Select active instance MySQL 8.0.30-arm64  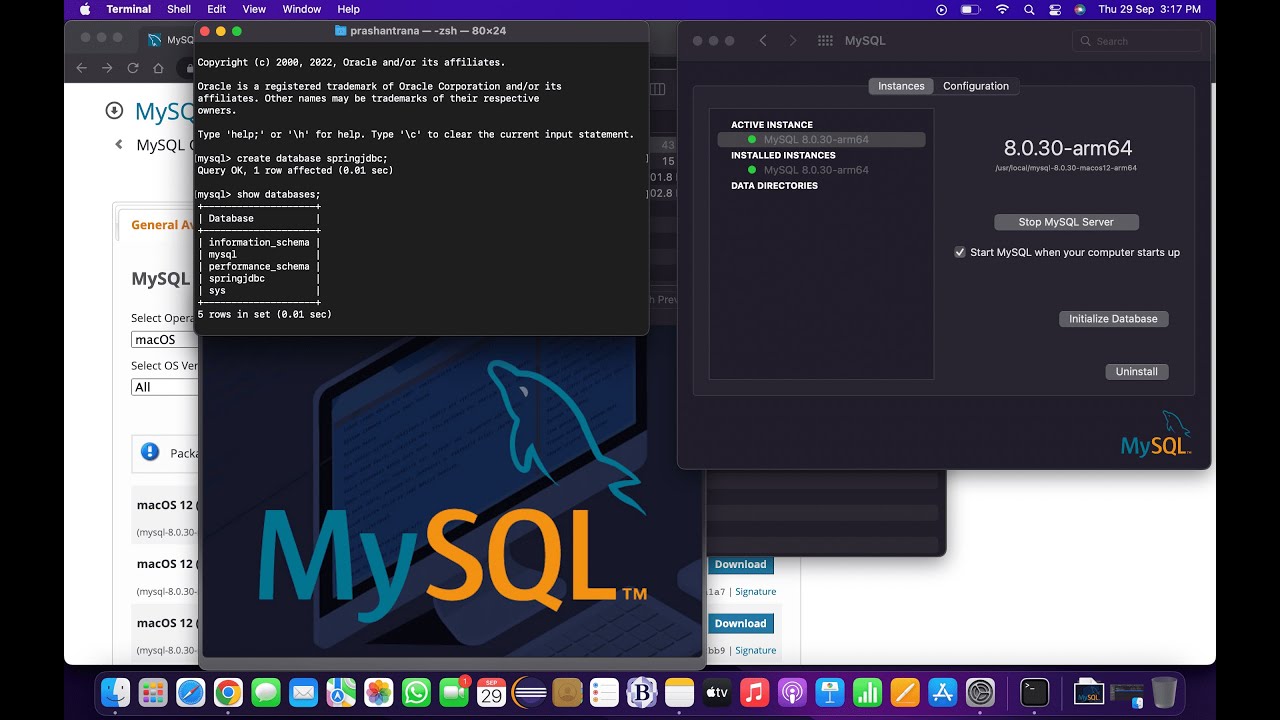pyautogui.click(x=822, y=140)
